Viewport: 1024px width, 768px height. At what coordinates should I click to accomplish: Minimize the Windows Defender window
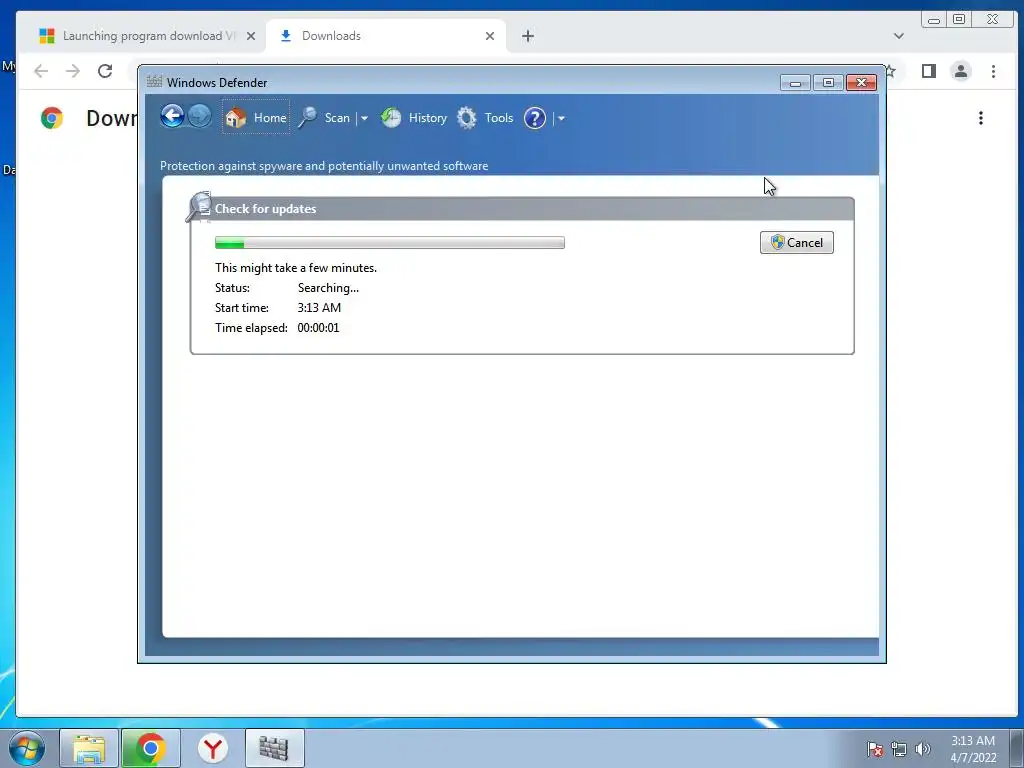795,83
